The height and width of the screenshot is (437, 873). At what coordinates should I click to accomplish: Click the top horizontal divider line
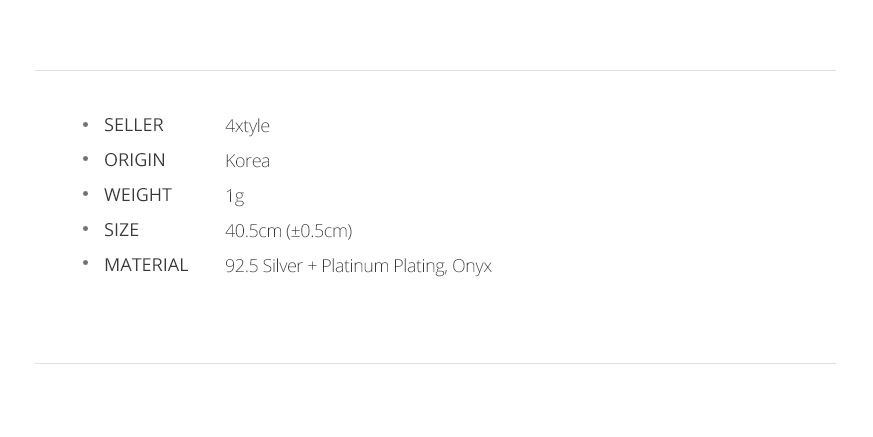[x=435, y=70]
